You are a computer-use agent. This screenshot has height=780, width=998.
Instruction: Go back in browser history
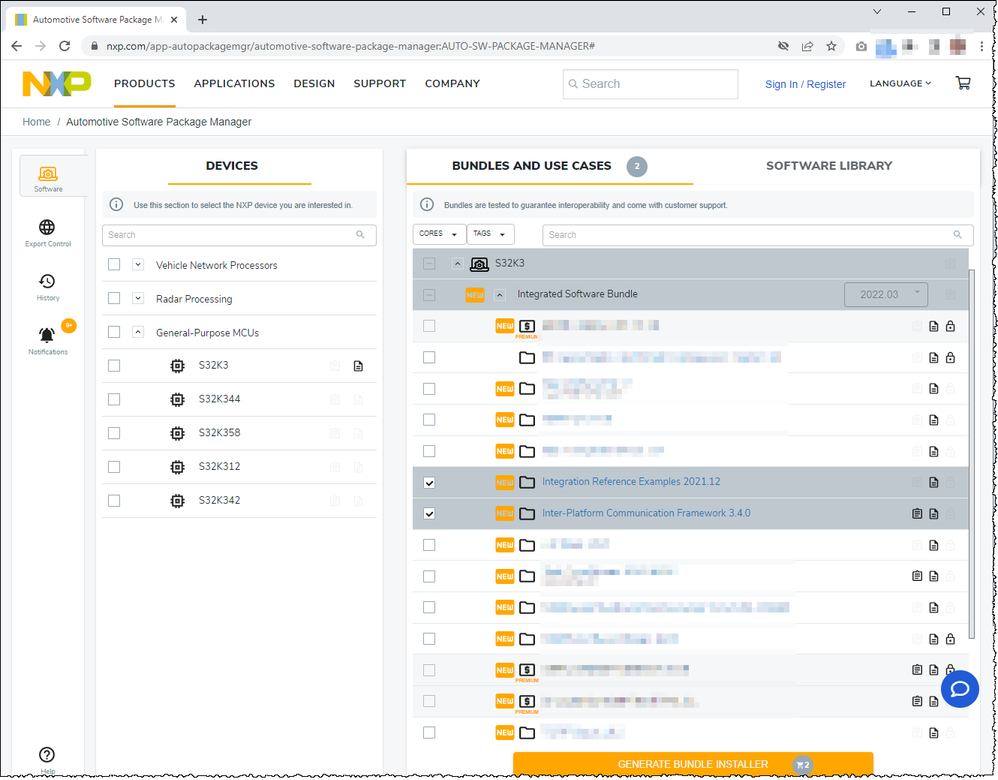pyautogui.click(x=17, y=46)
